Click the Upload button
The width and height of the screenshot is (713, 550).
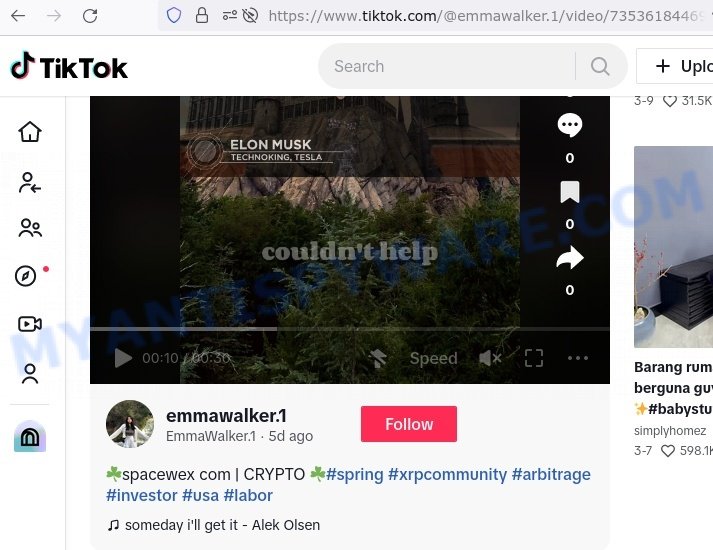[x=674, y=66]
